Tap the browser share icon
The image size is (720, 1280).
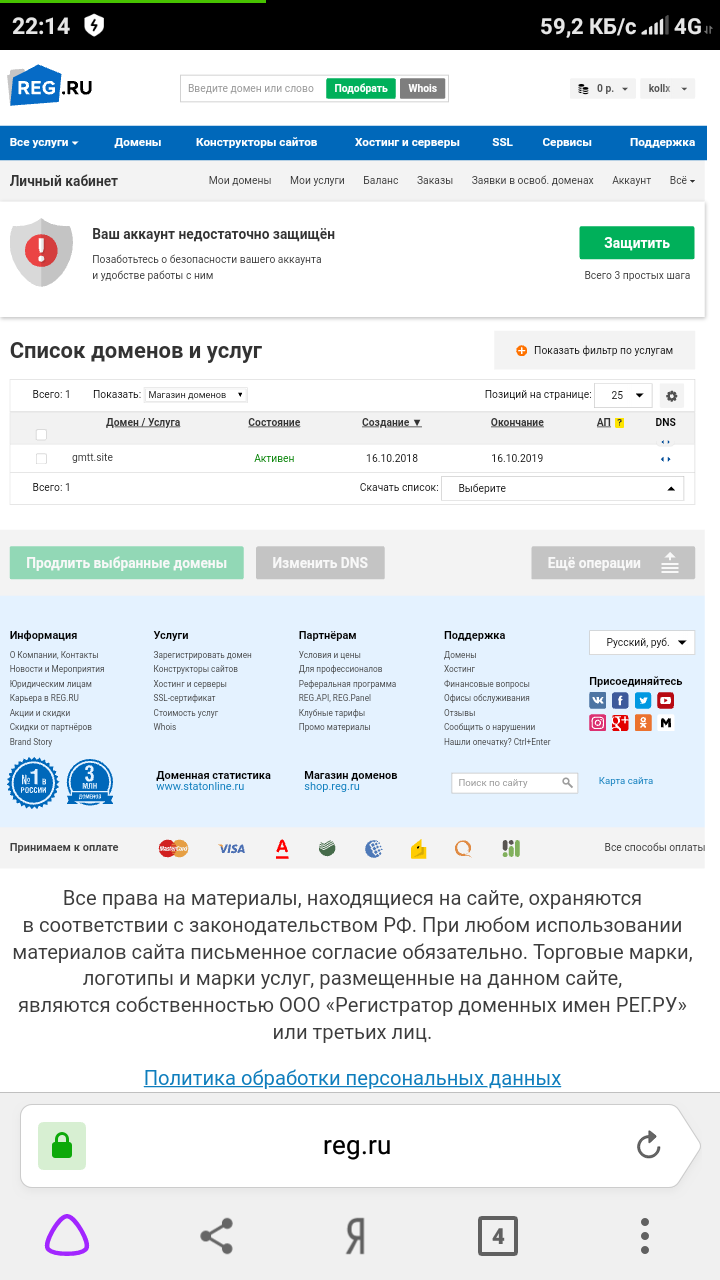[217, 1237]
